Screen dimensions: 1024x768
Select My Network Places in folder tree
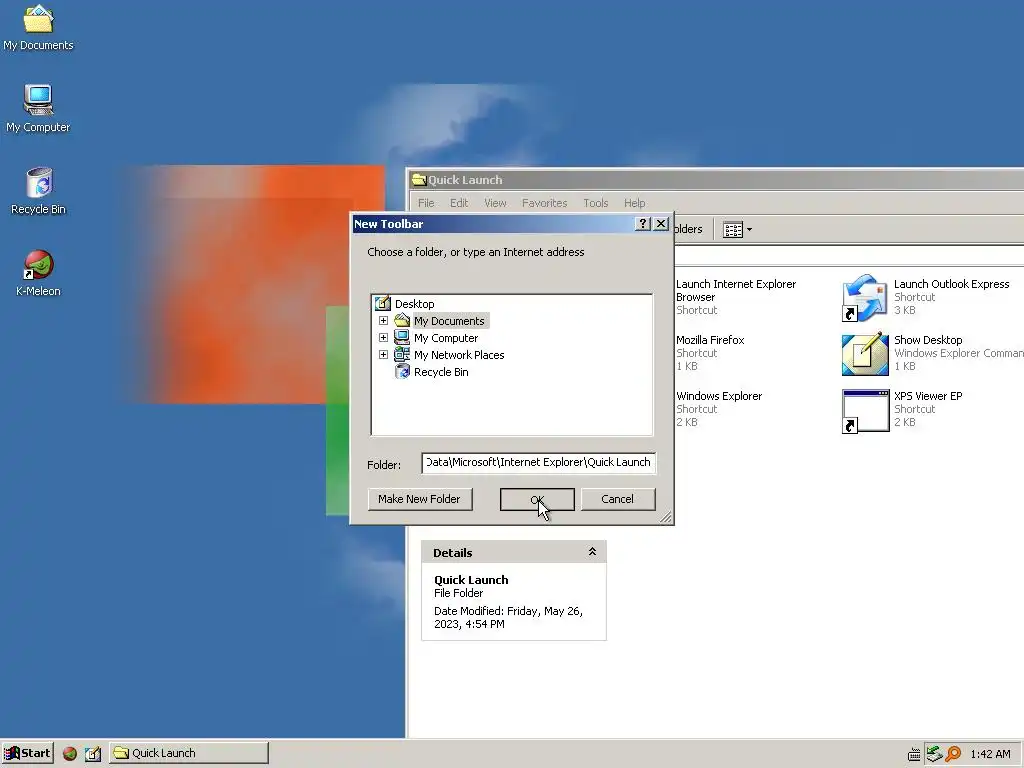tap(459, 355)
